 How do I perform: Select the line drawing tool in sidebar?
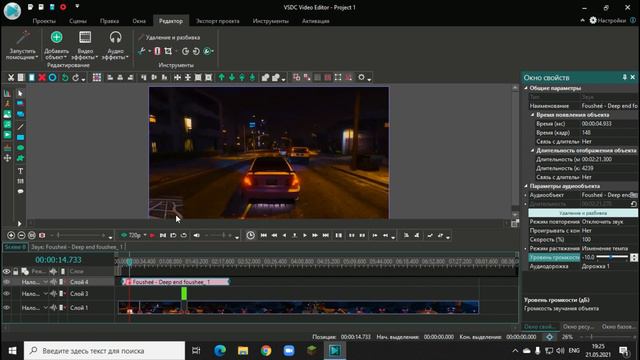(x=20, y=127)
